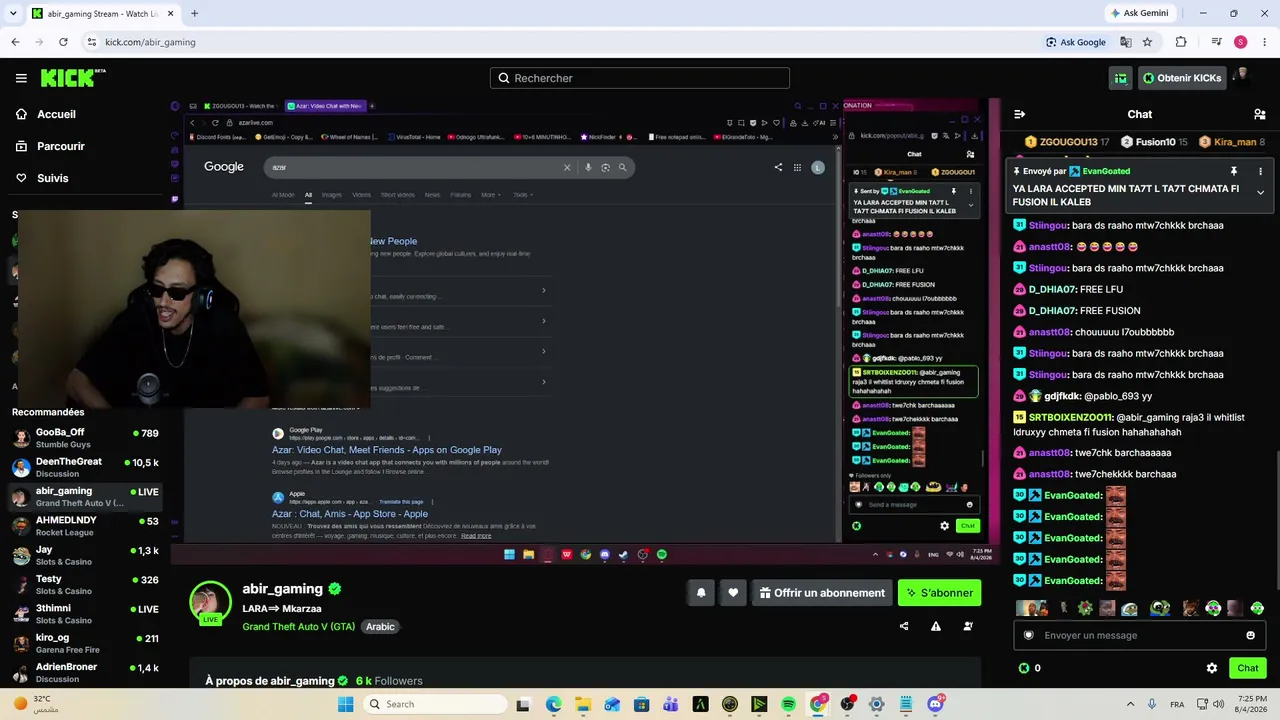This screenshot has height=720, width=1280.
Task: Open abir_gaming streamer avatar
Action: coord(210,602)
